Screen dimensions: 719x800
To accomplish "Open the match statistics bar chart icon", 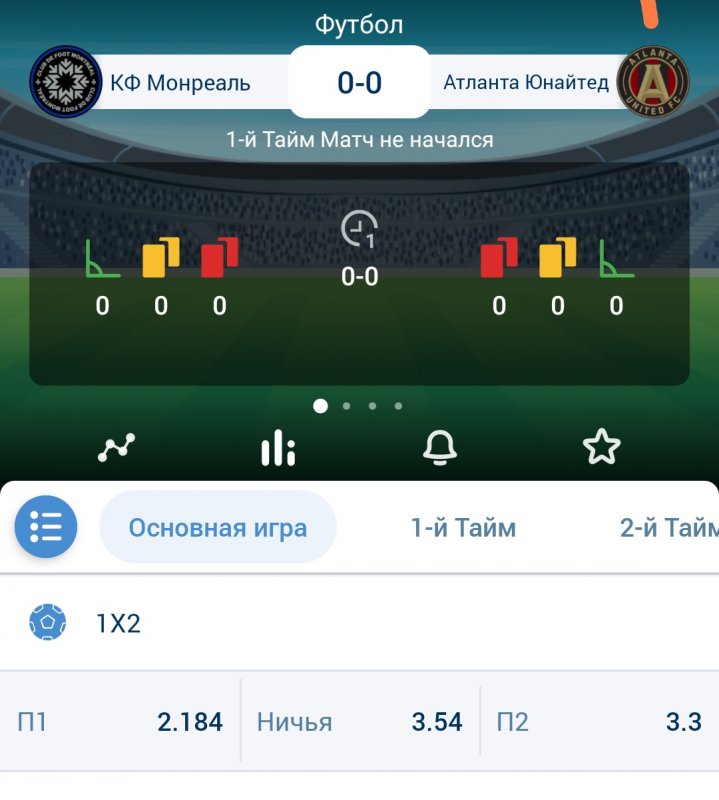I will point(278,447).
